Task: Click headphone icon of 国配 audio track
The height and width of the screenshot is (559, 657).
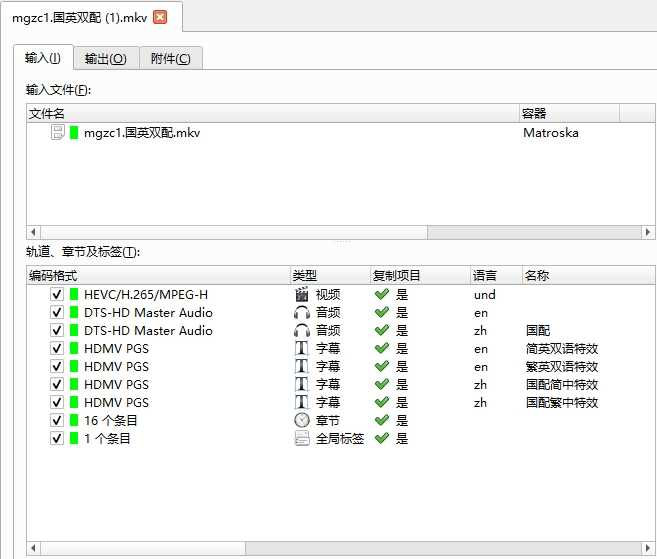Action: [302, 331]
